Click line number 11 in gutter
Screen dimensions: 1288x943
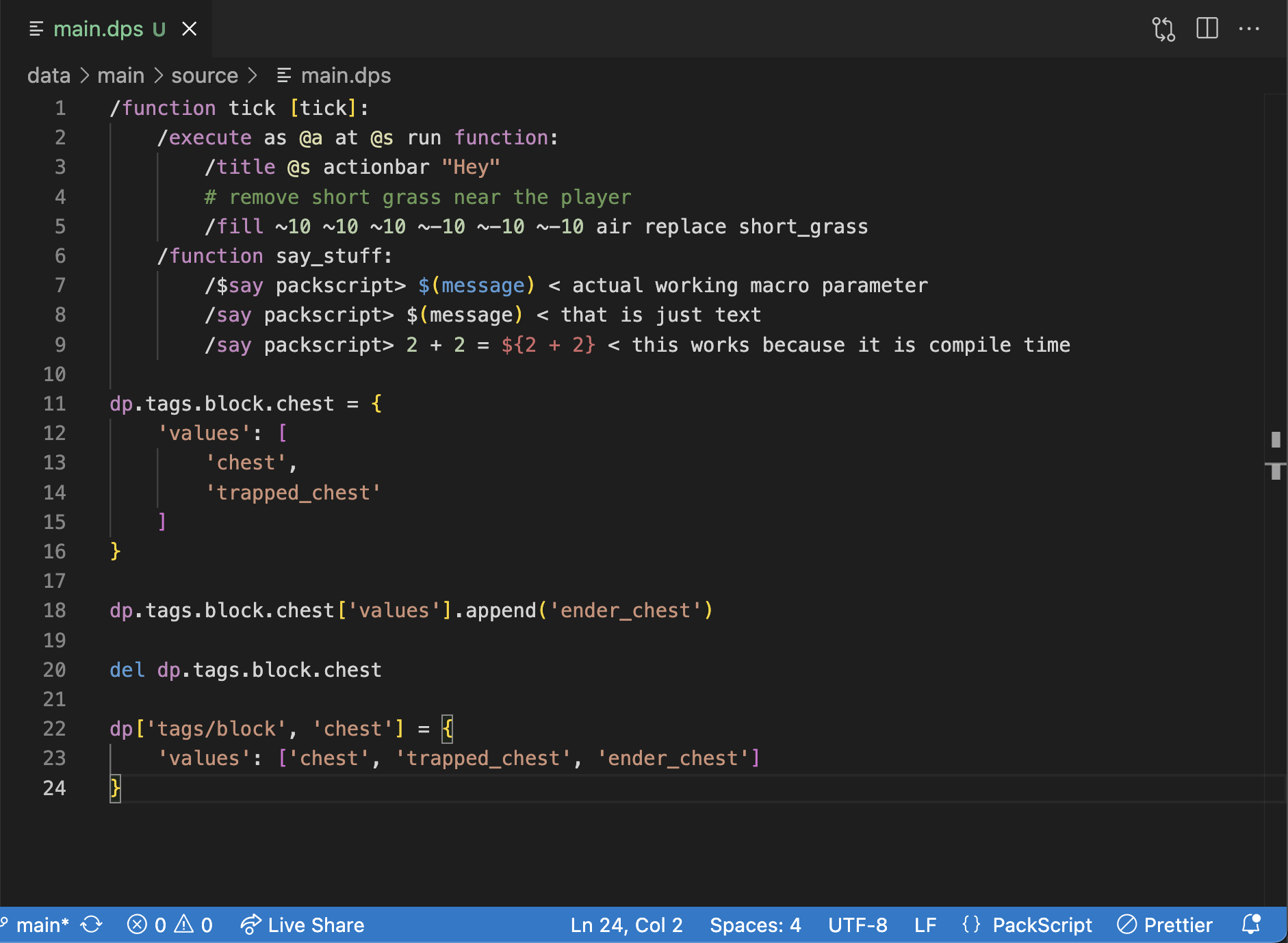click(55, 404)
